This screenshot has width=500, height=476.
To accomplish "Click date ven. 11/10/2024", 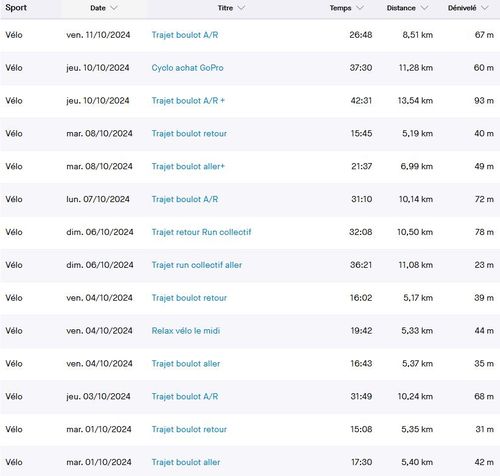I will click(x=98, y=35).
